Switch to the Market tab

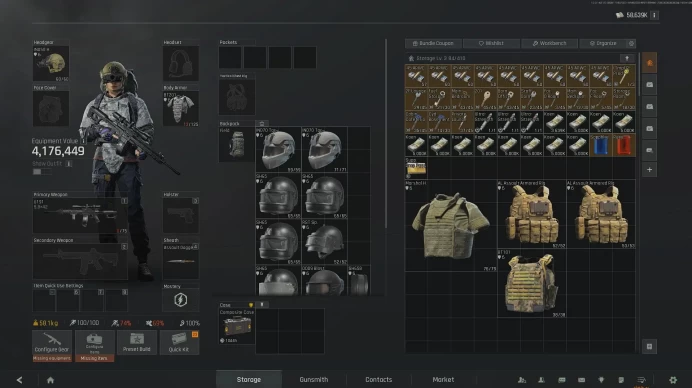pyautogui.click(x=443, y=379)
